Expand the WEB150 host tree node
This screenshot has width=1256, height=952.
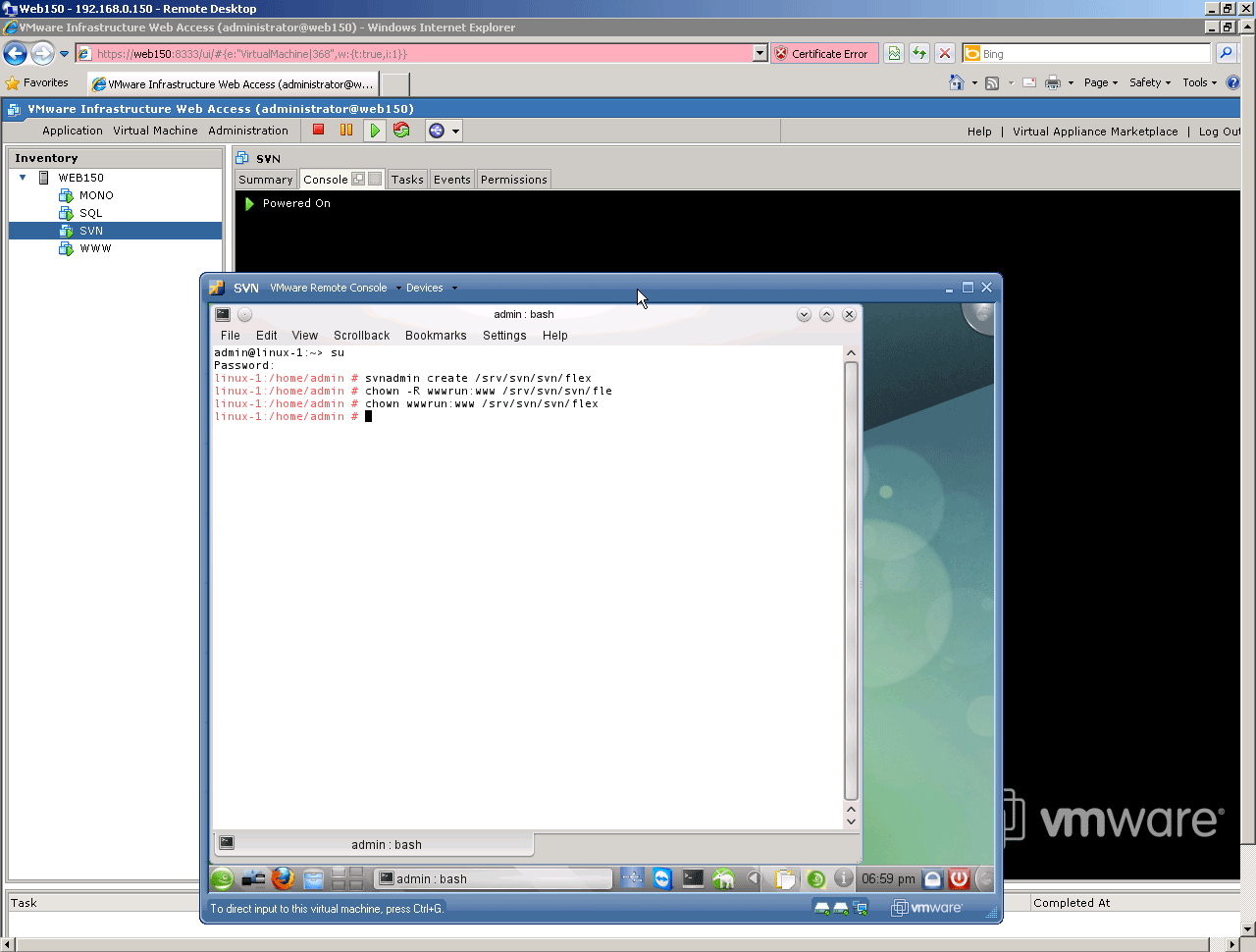pyautogui.click(x=23, y=178)
